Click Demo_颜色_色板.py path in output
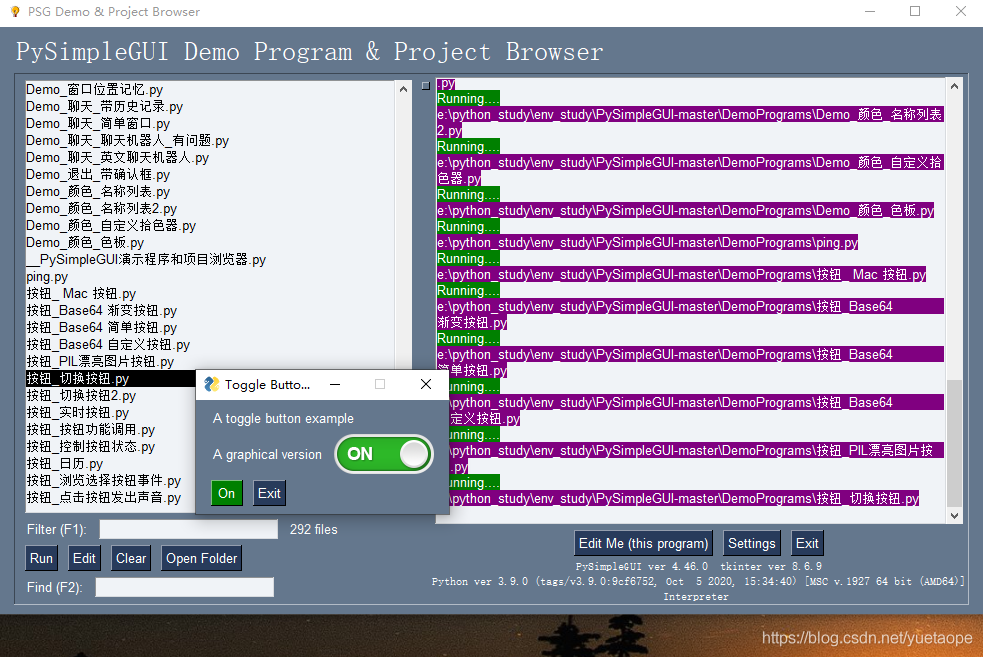Screen dimensions: 983x657 pyautogui.click(x=685, y=211)
